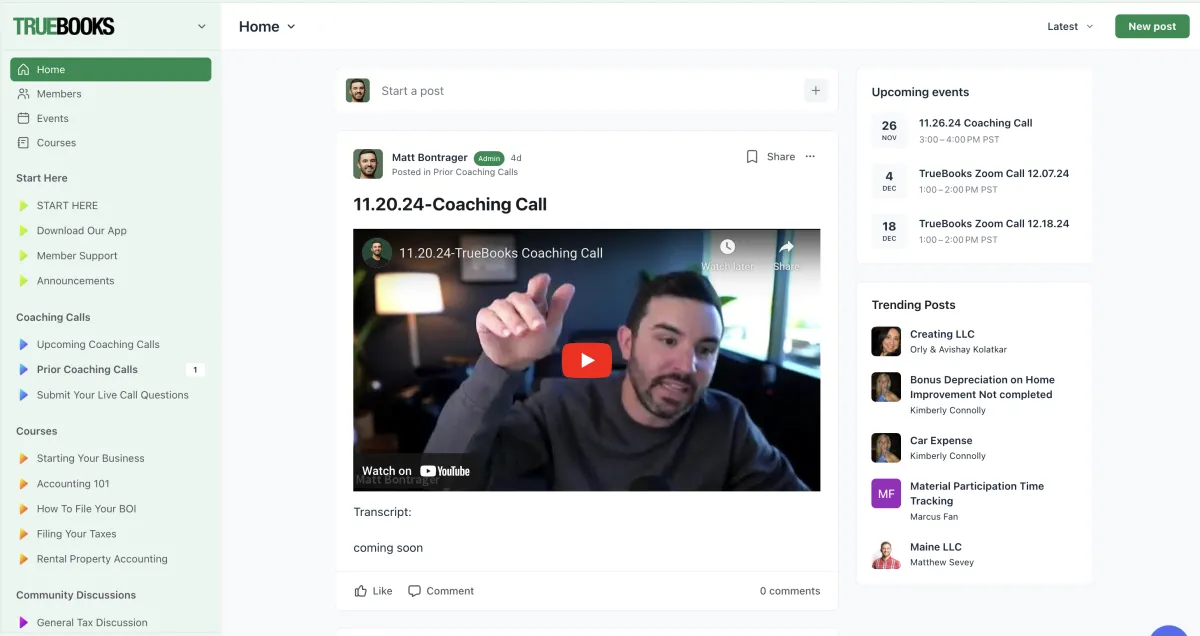Open the post's three-dot options menu

click(x=810, y=157)
